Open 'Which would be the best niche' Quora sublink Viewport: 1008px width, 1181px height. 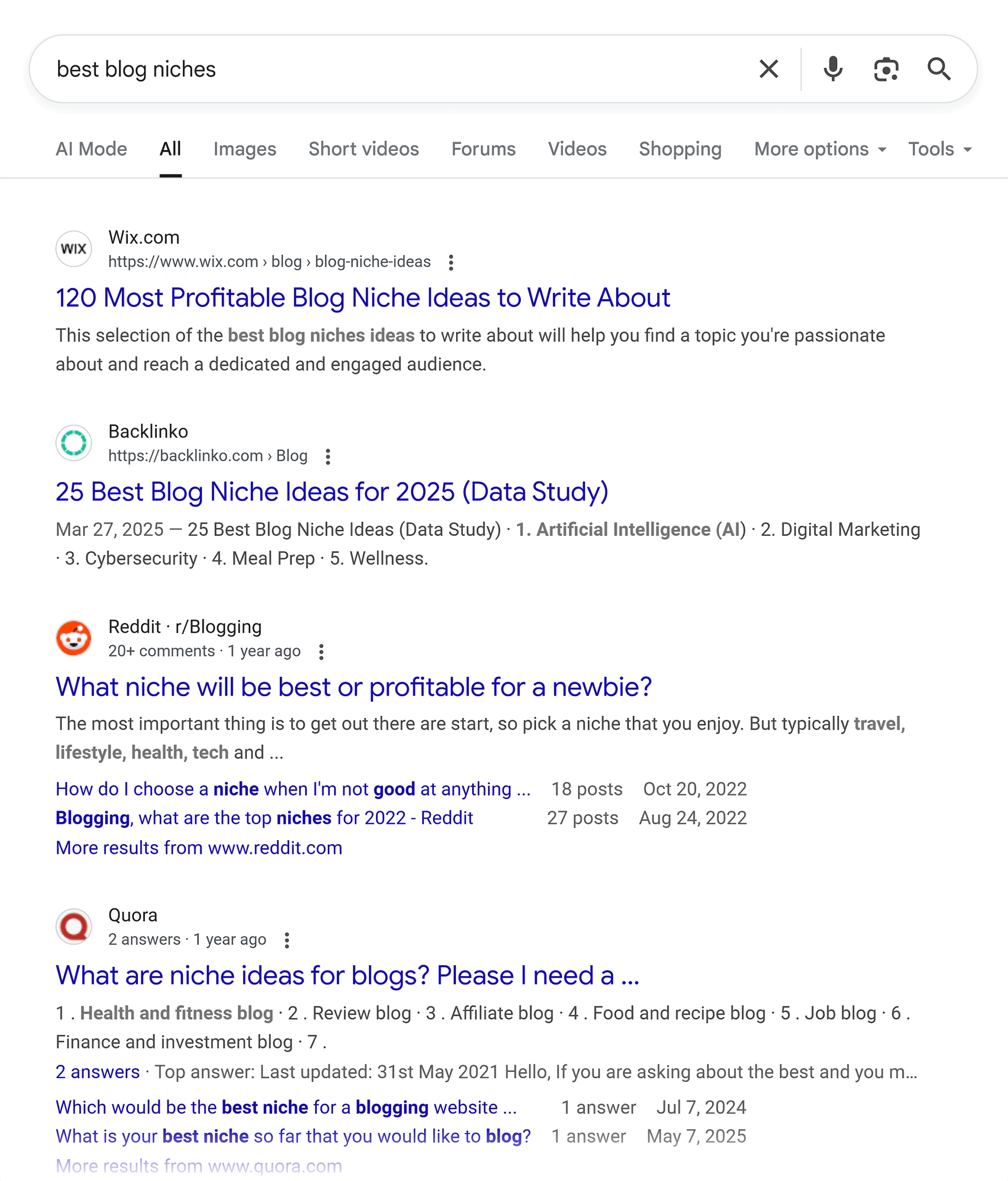pyautogui.click(x=286, y=1107)
